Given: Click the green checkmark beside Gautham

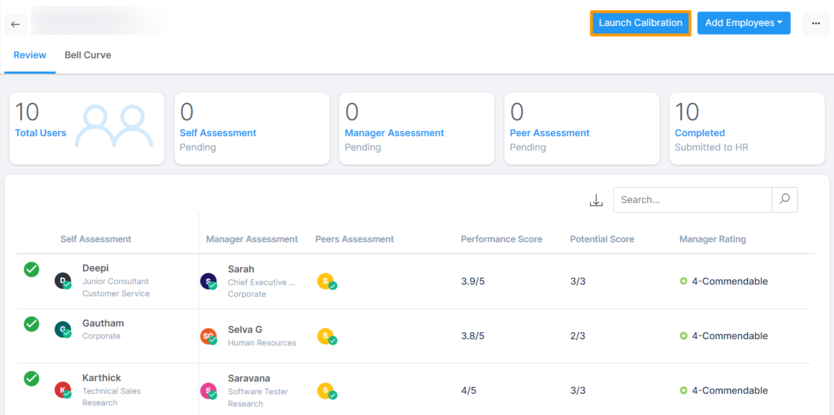Looking at the screenshot, I should tap(32, 324).
